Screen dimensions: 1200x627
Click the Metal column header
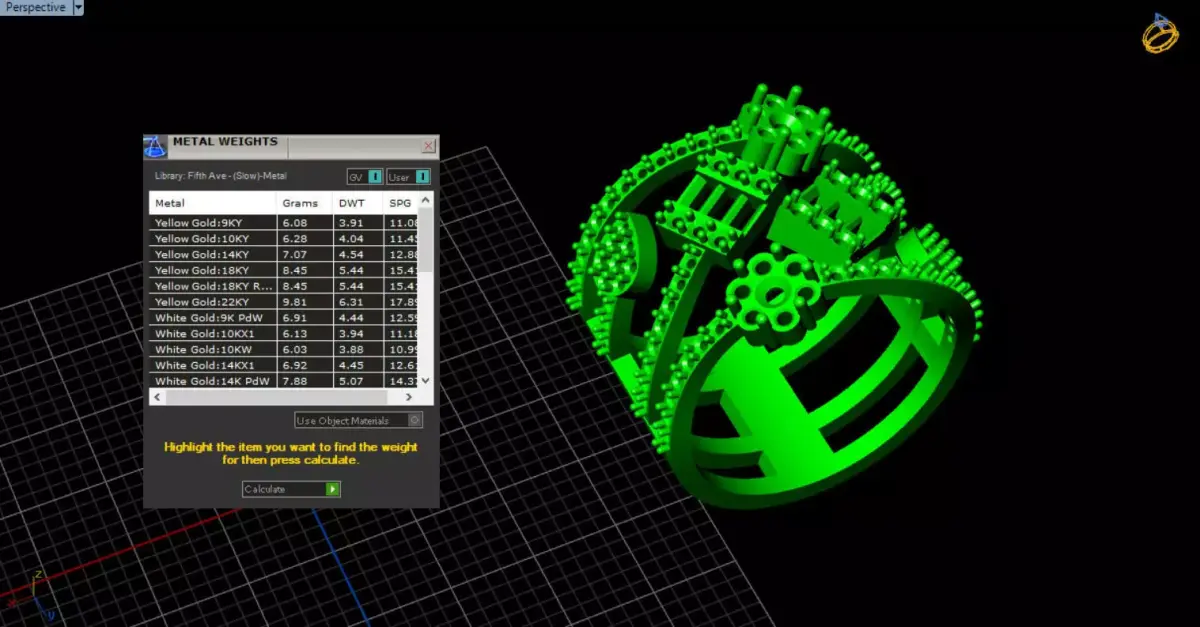(213, 203)
